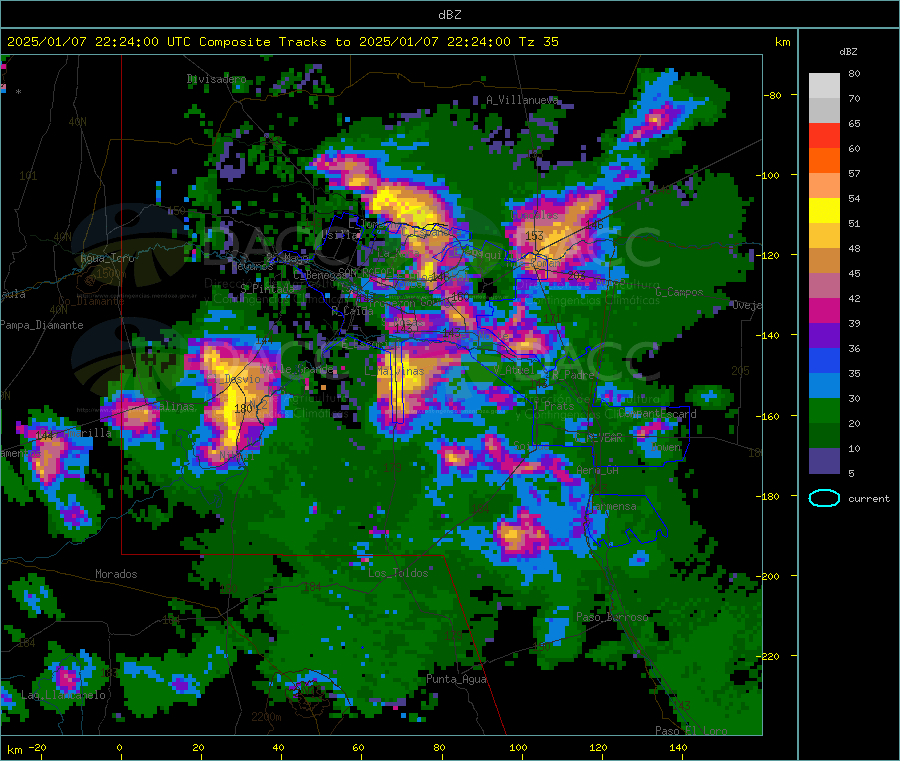Select the bright green 20–30 dBZ swatch

click(x=824, y=411)
